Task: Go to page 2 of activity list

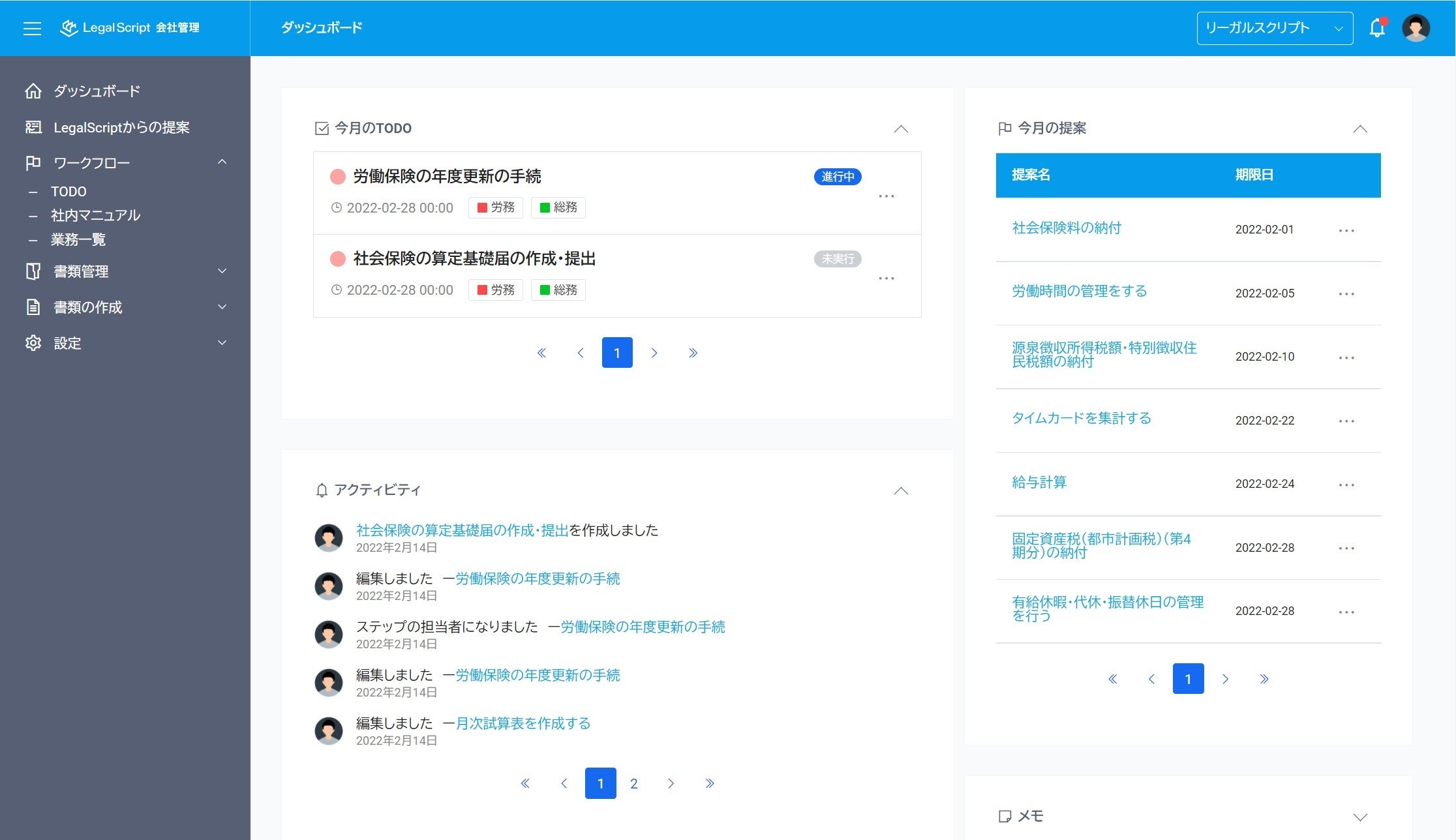Action: [x=633, y=783]
